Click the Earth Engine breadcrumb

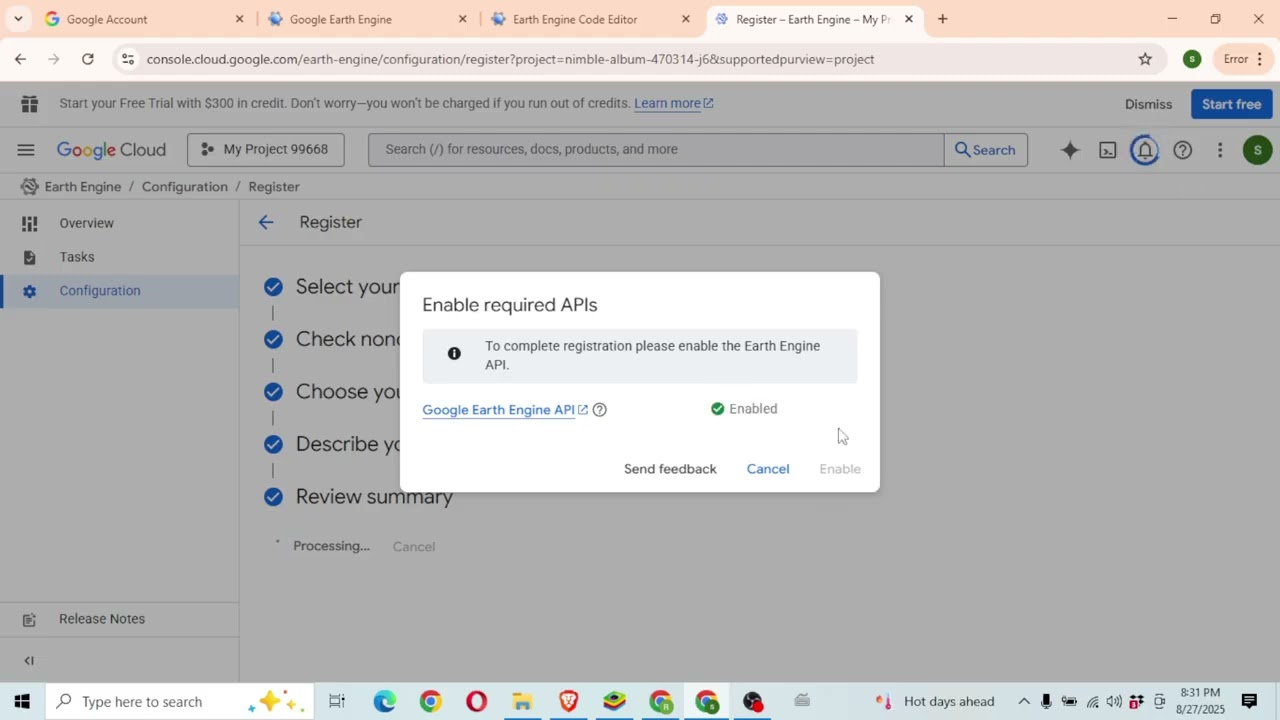83,187
